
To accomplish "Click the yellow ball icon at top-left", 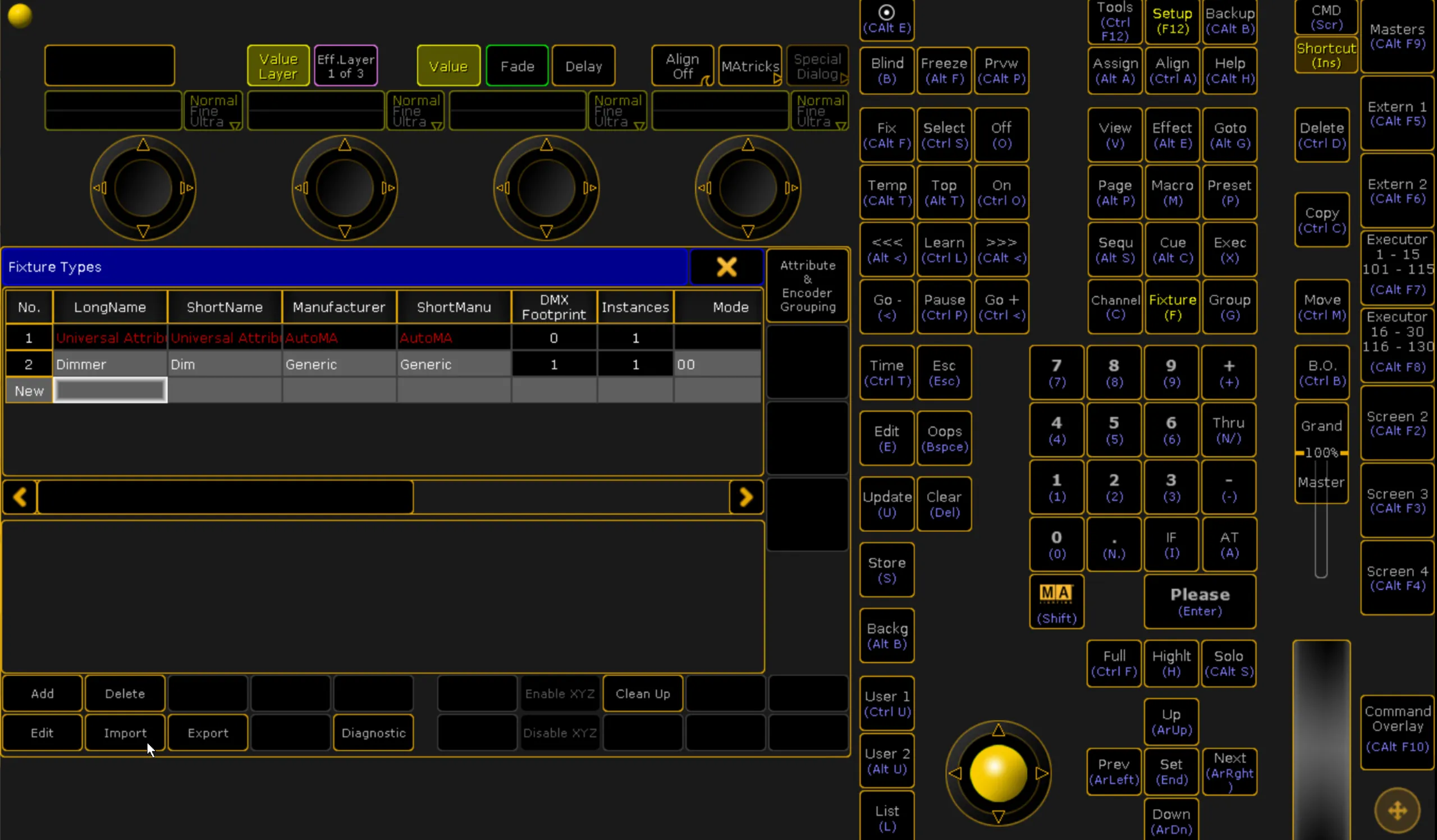I will click(x=20, y=15).
